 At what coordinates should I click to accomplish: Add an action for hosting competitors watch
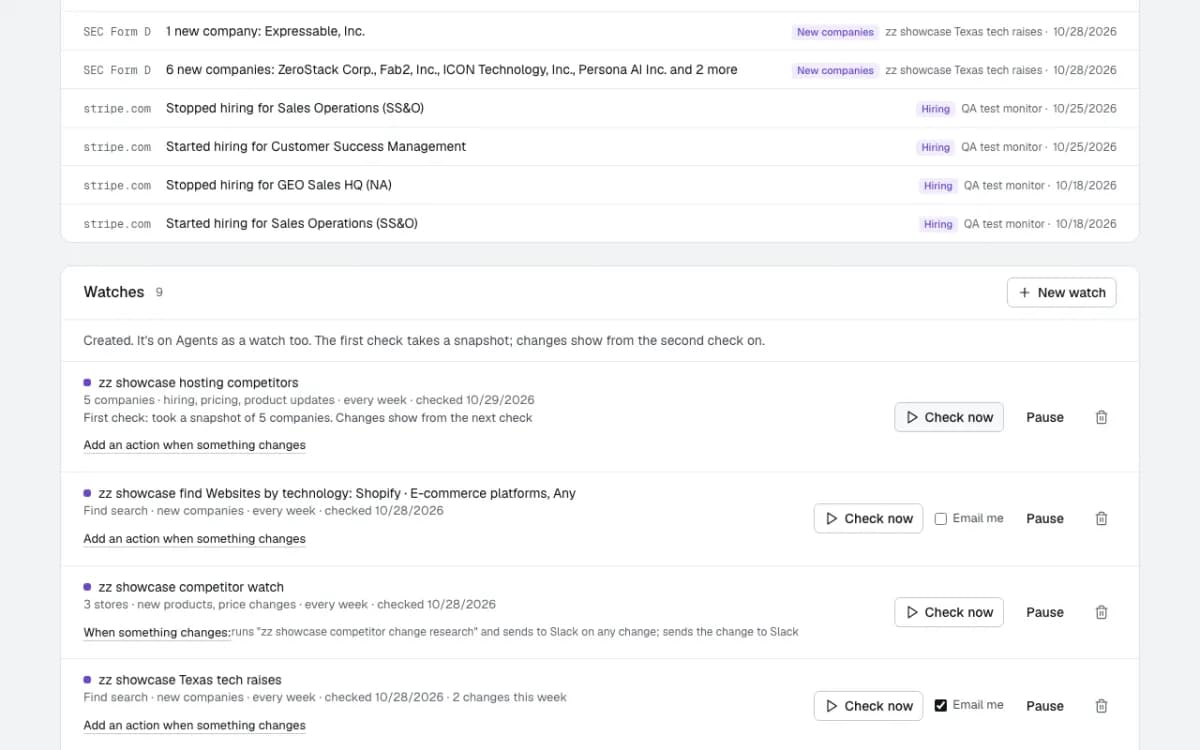(195, 445)
